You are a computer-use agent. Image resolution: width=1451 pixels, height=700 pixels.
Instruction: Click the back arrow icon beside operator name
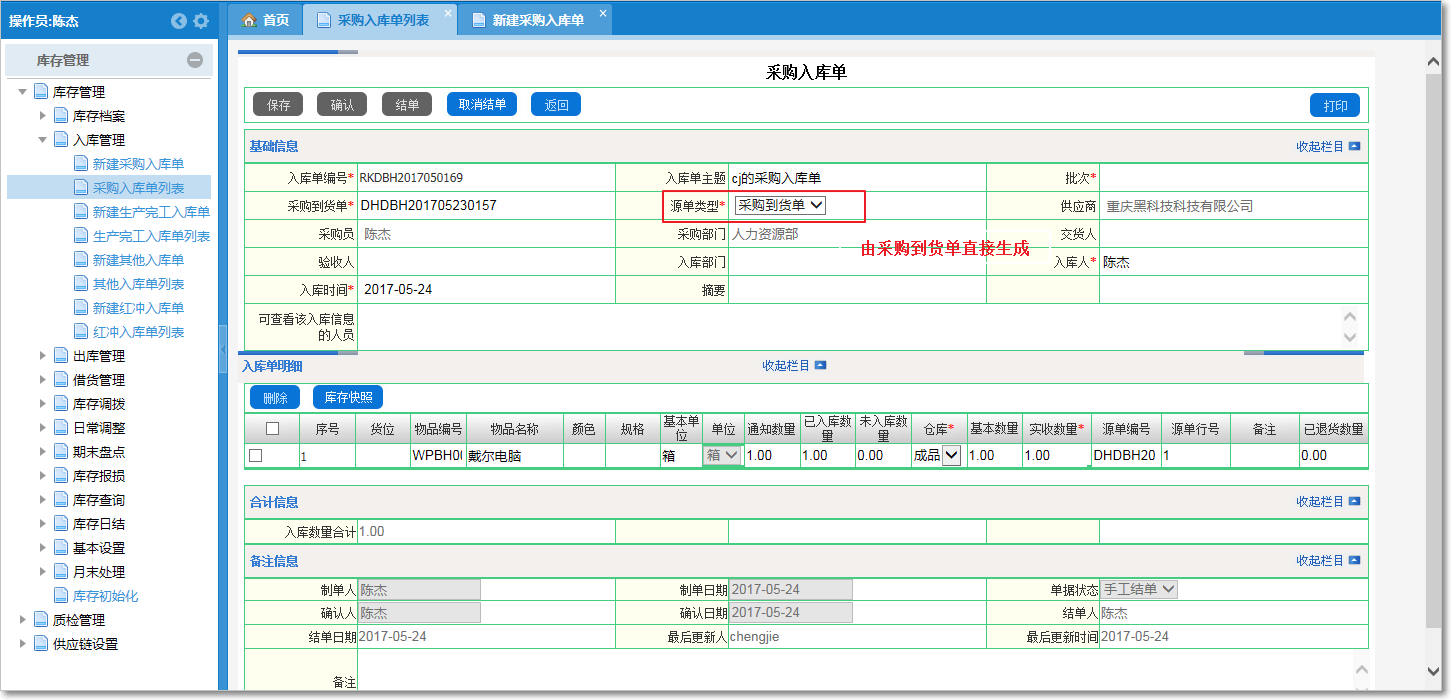179,21
